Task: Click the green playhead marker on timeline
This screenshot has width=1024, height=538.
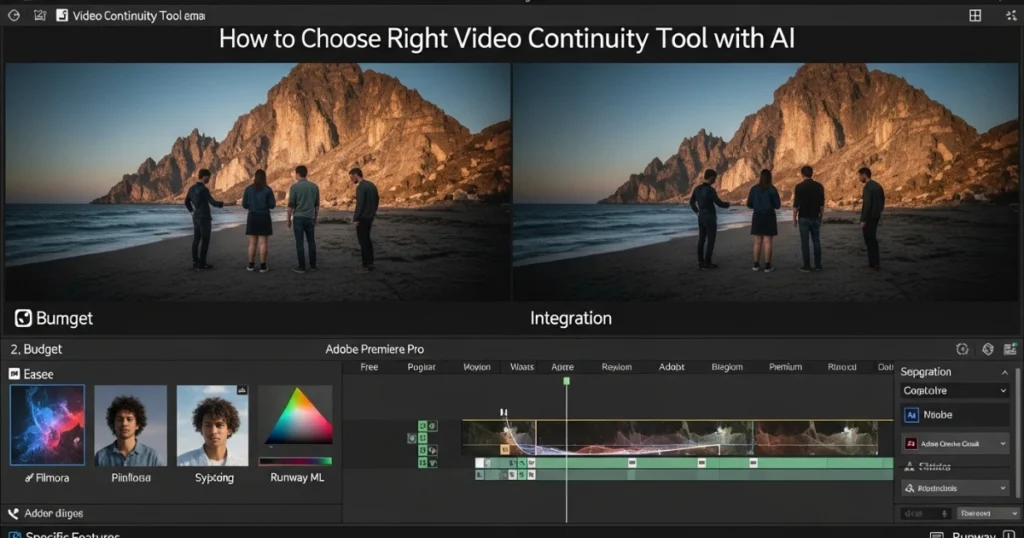Action: [x=566, y=381]
